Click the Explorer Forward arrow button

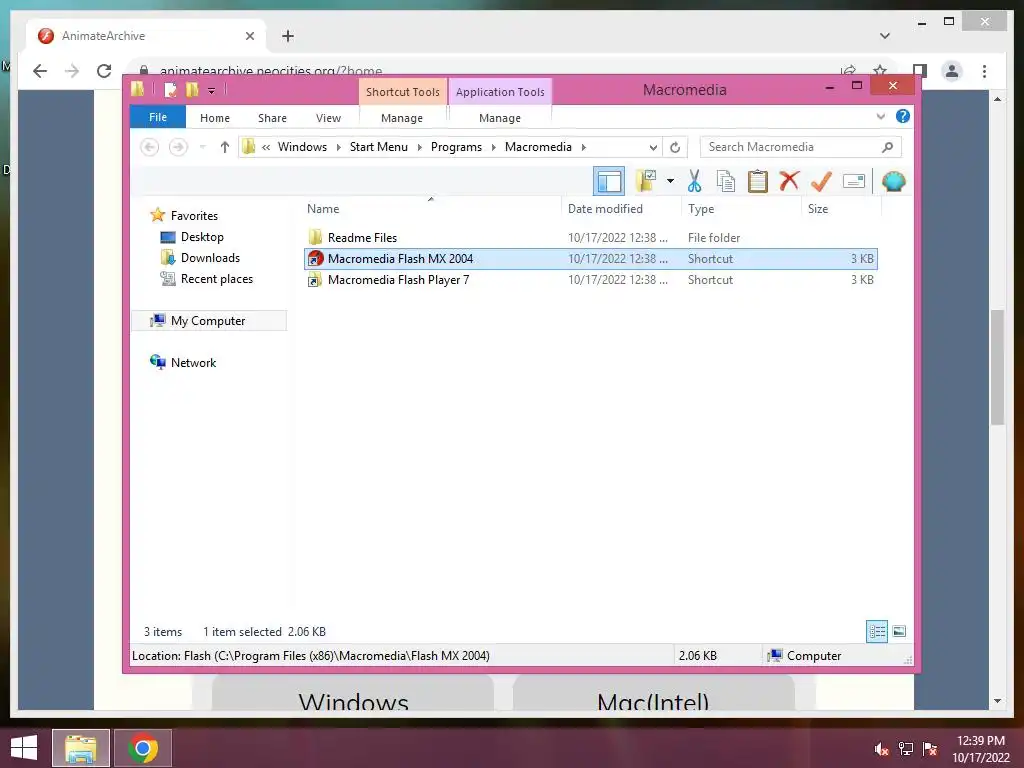click(178, 147)
